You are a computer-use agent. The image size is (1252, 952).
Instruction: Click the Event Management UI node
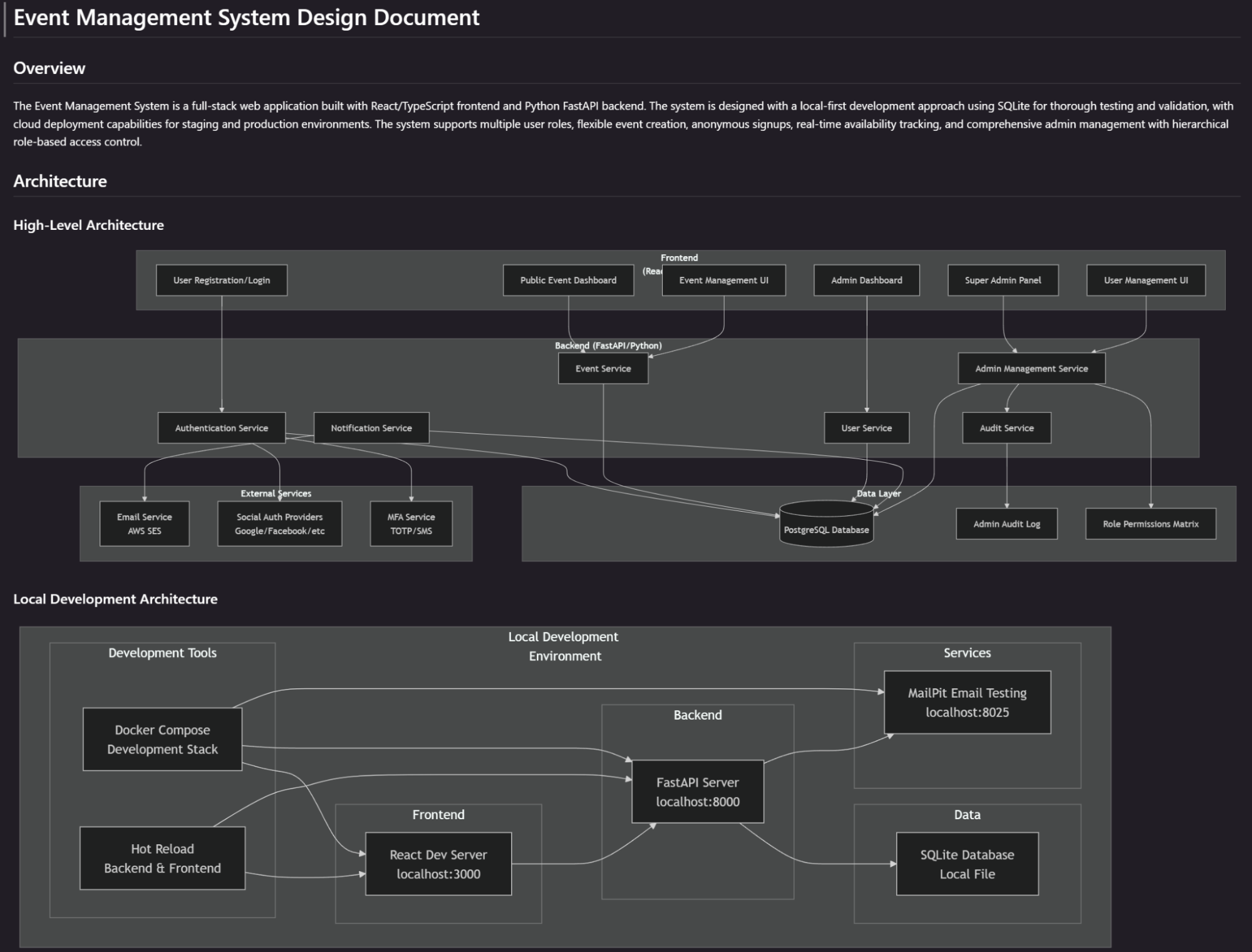723,280
